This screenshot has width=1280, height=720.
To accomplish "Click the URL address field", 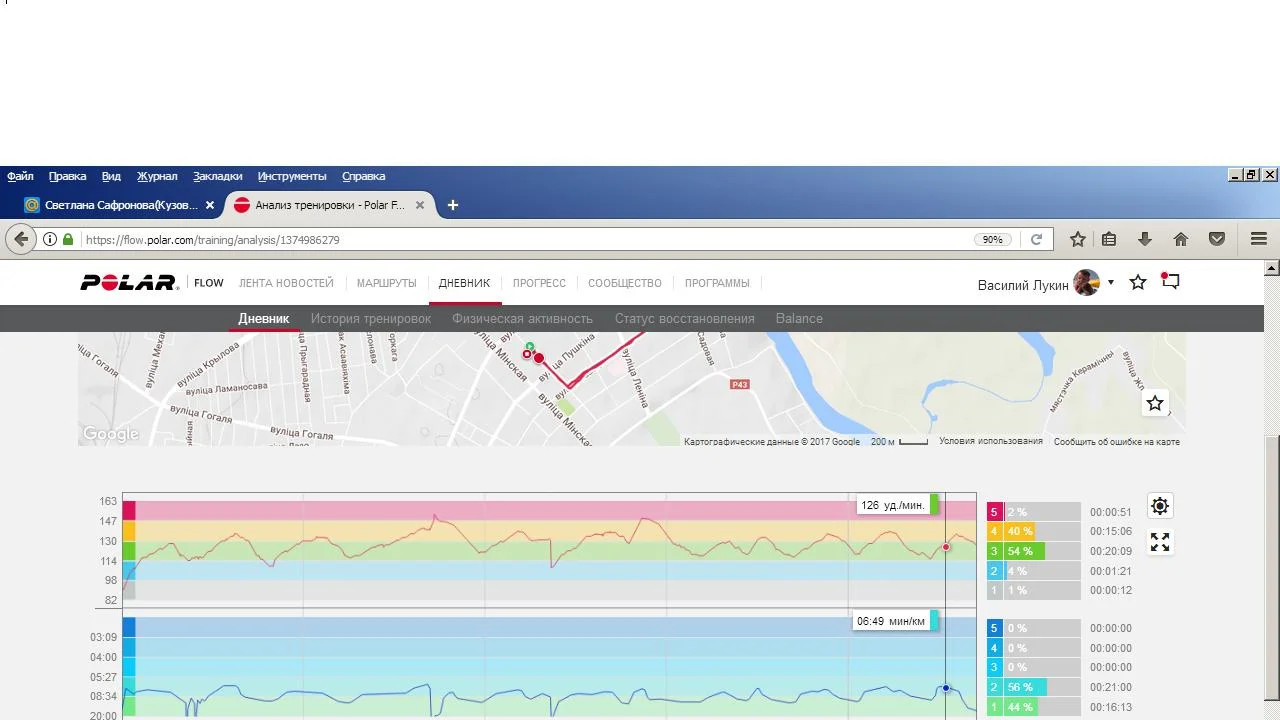I will [x=520, y=240].
